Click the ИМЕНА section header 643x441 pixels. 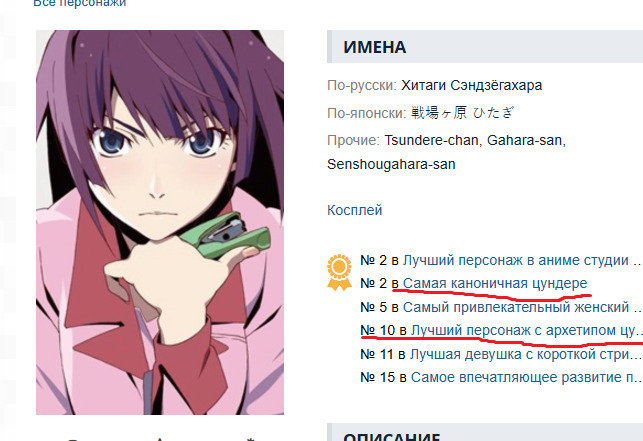point(485,47)
